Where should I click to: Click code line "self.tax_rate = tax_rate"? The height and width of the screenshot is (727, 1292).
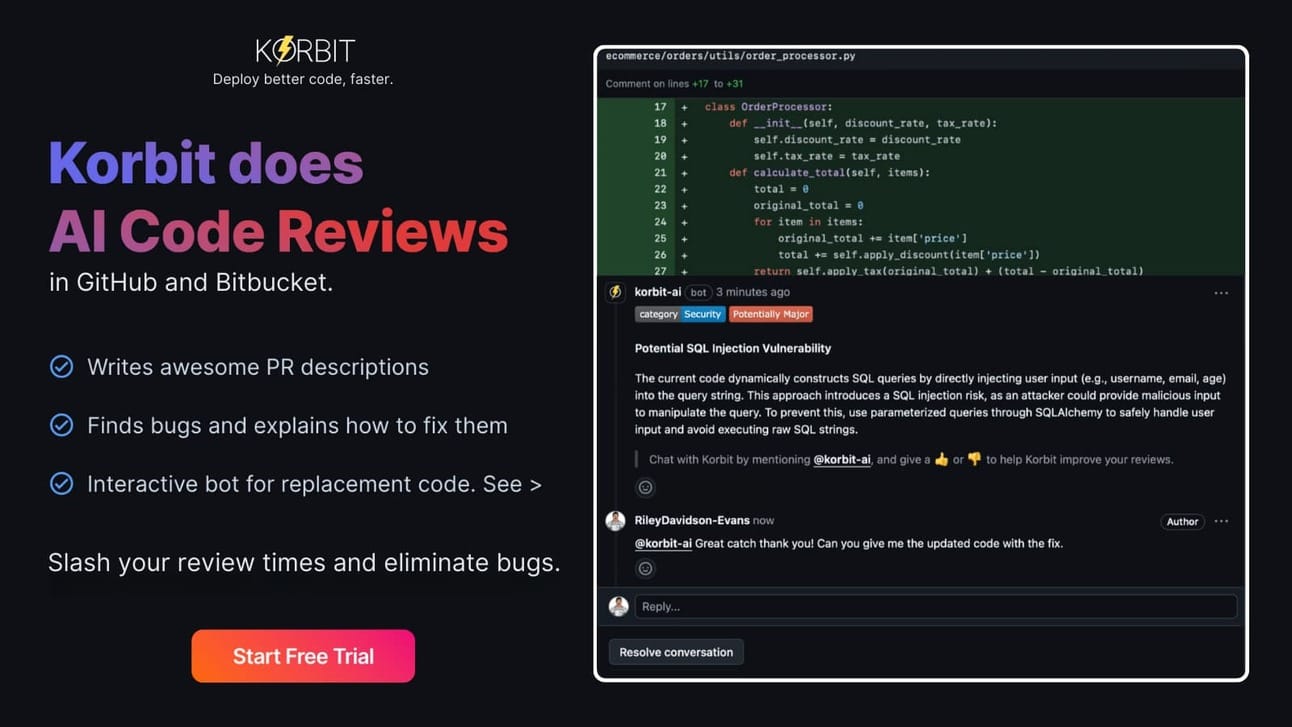827,156
